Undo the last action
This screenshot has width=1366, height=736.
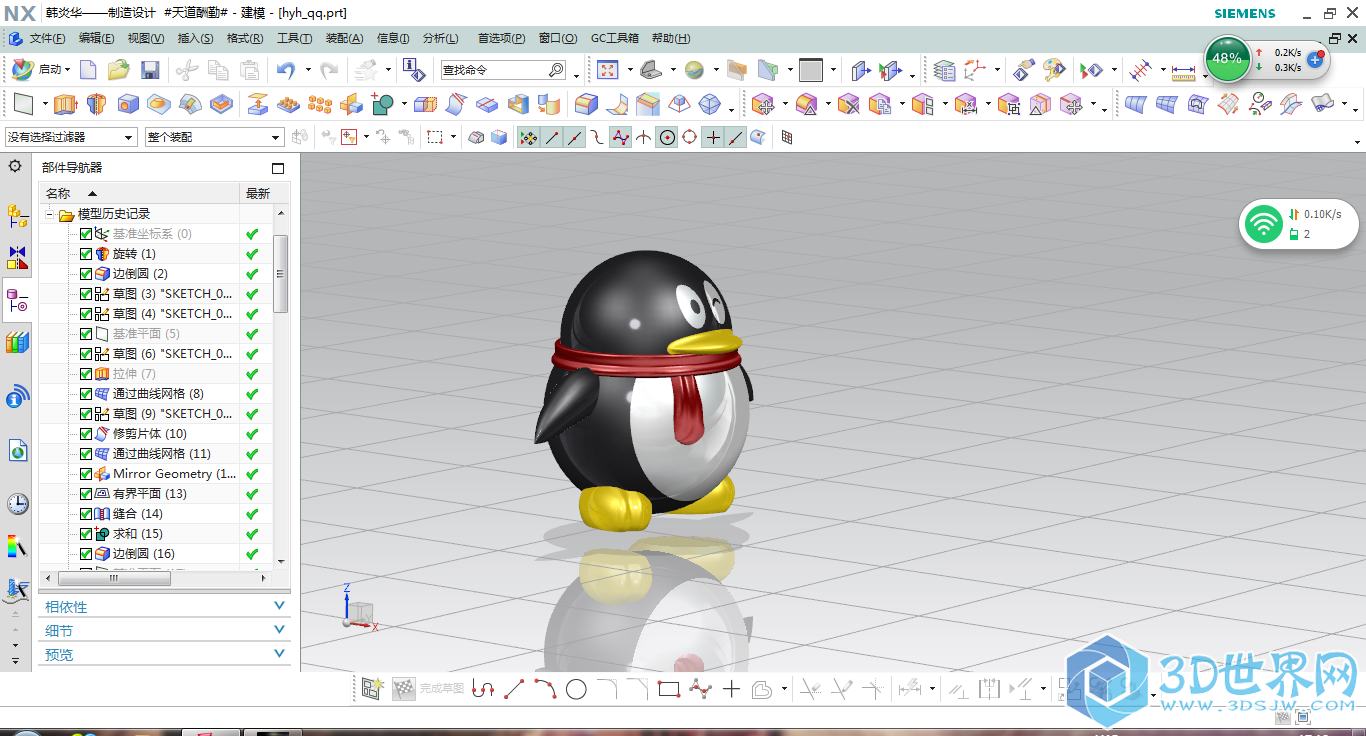click(x=286, y=70)
